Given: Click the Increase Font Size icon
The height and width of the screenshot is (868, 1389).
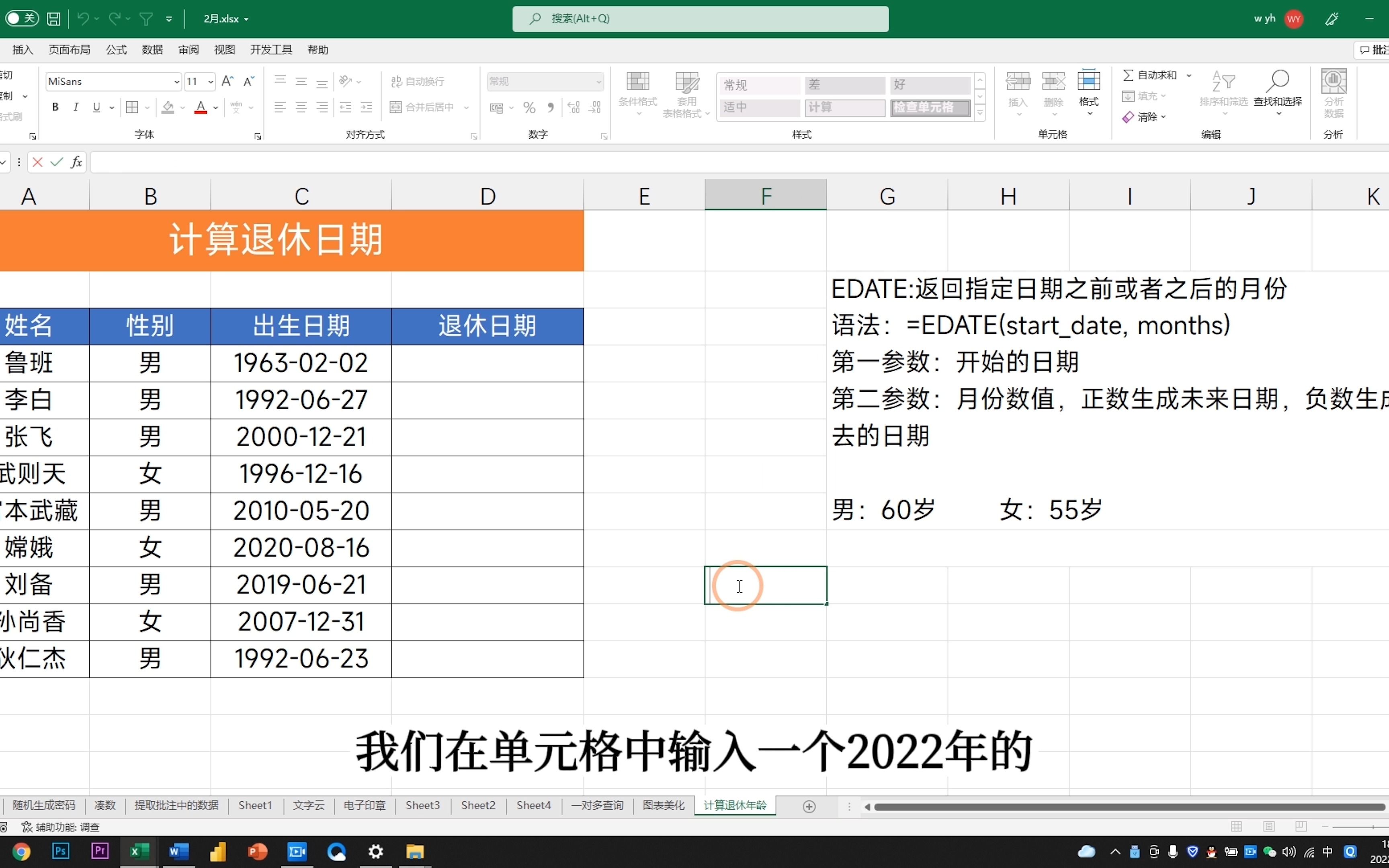Looking at the screenshot, I should [x=227, y=82].
